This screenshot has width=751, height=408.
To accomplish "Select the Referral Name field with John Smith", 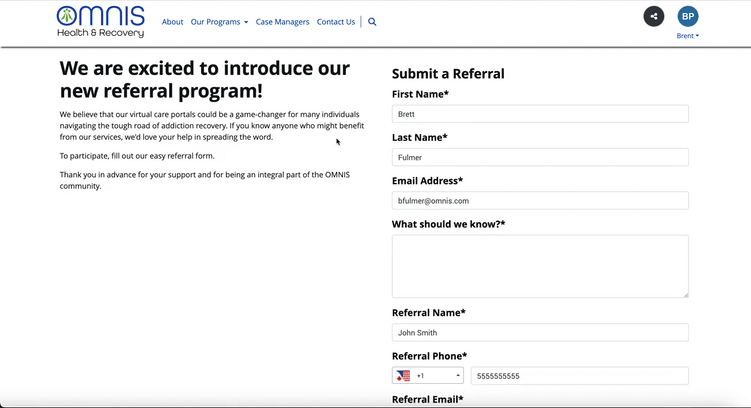I will [x=540, y=333].
